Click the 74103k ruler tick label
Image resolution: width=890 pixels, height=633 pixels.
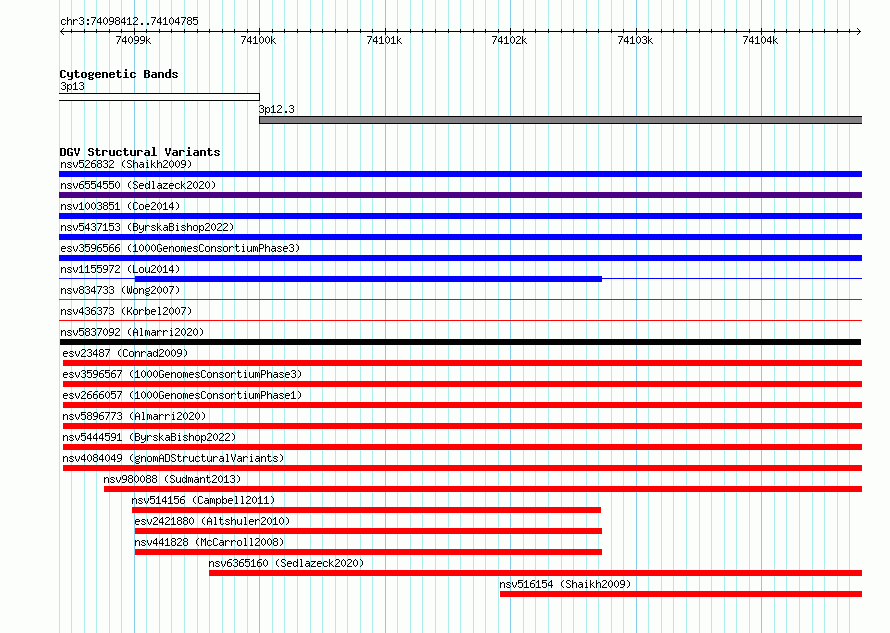pos(635,40)
